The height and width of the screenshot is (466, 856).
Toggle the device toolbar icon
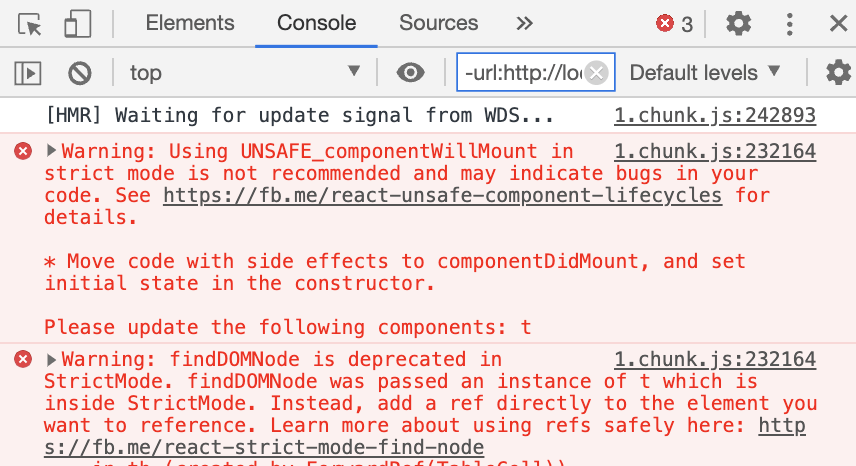click(78, 24)
